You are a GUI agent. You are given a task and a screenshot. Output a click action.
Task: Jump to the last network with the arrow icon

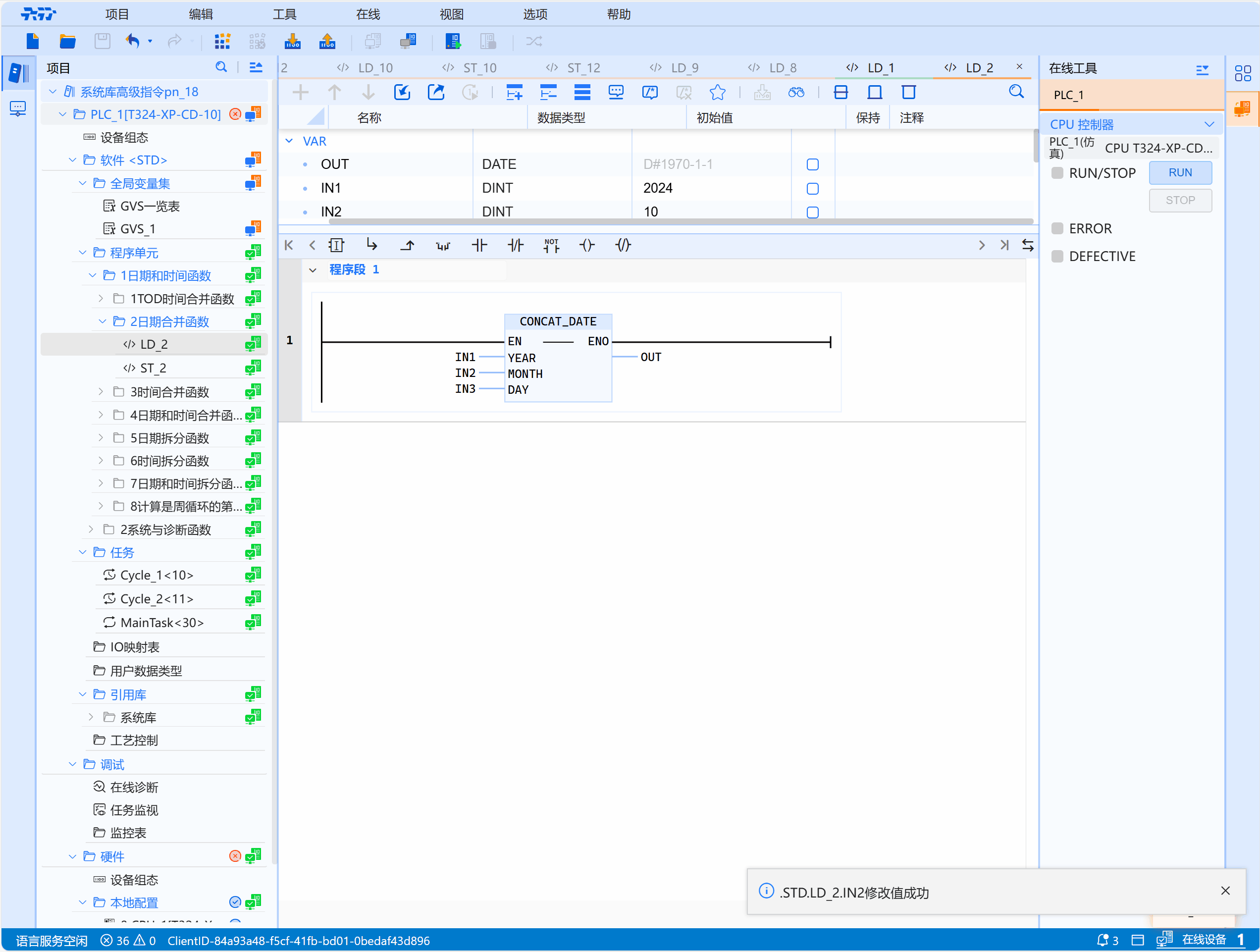(1004, 245)
